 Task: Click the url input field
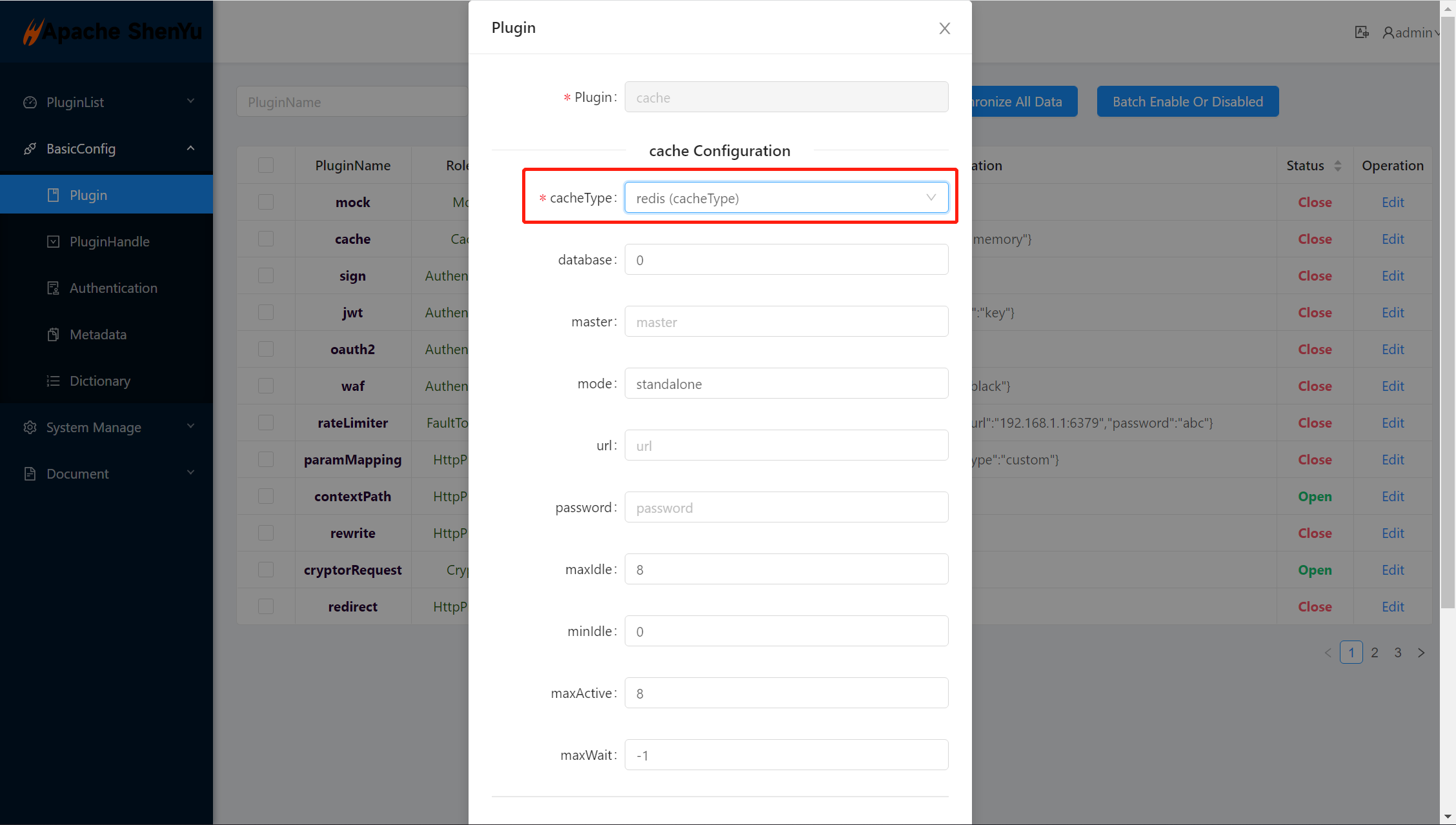(786, 446)
